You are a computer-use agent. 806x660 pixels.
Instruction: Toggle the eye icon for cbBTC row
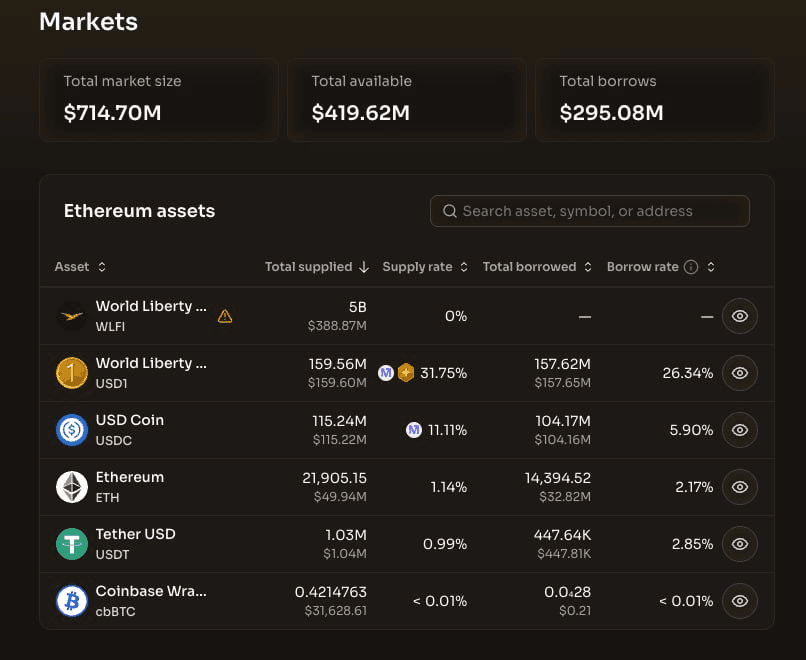click(x=740, y=601)
